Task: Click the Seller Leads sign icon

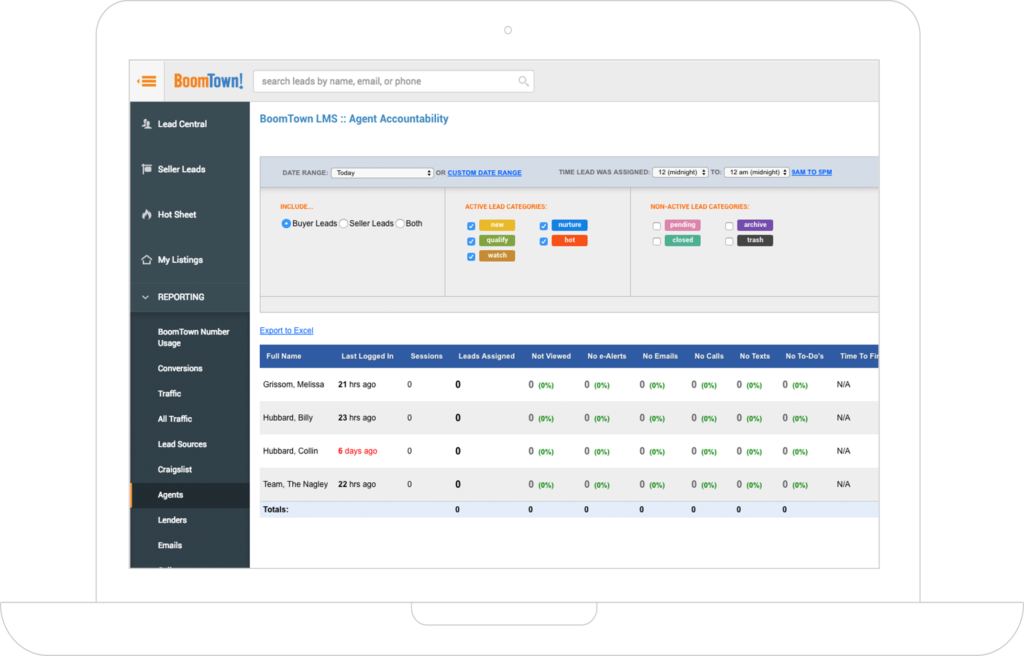Action: [x=146, y=169]
